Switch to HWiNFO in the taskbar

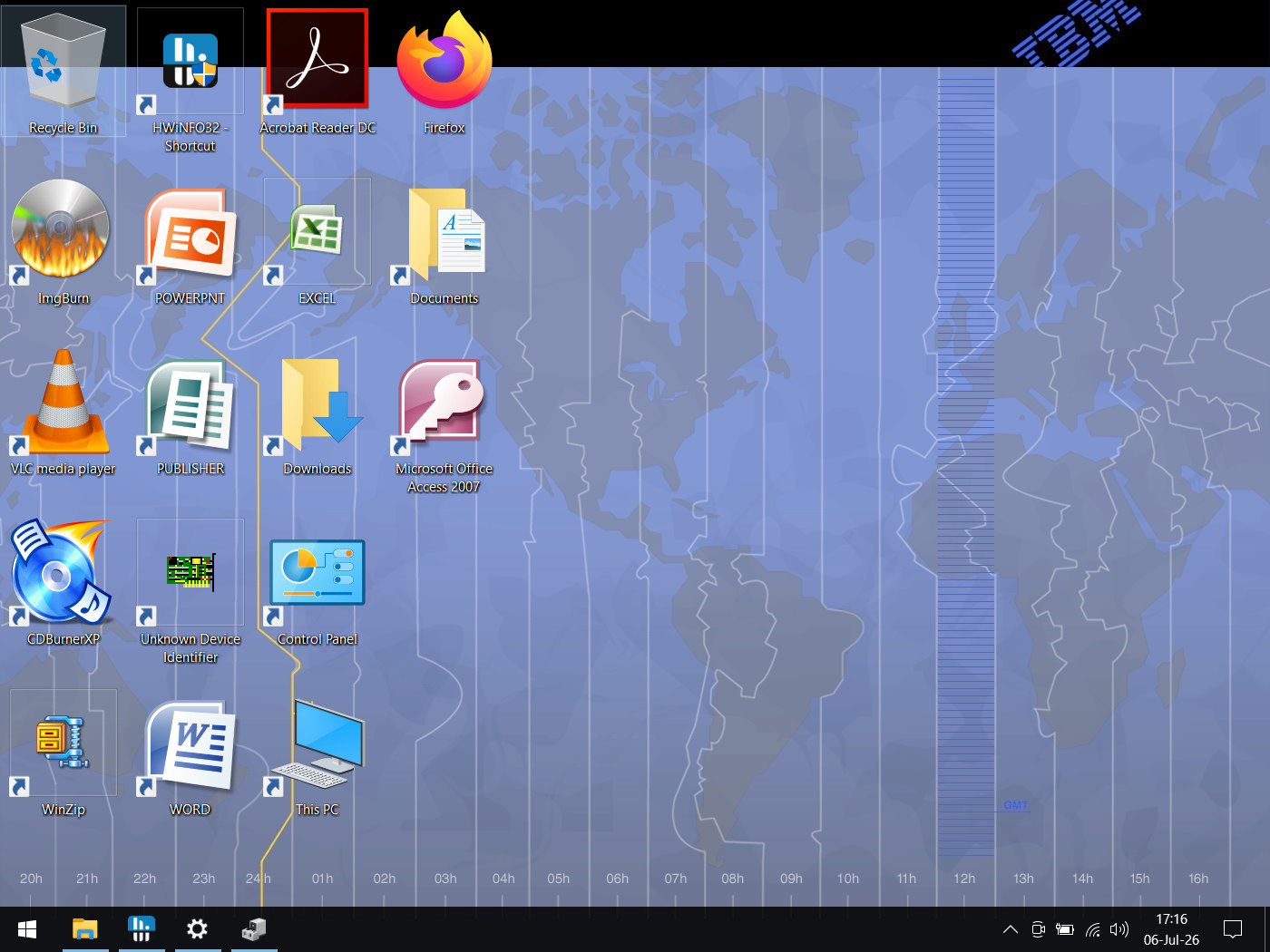[142, 929]
